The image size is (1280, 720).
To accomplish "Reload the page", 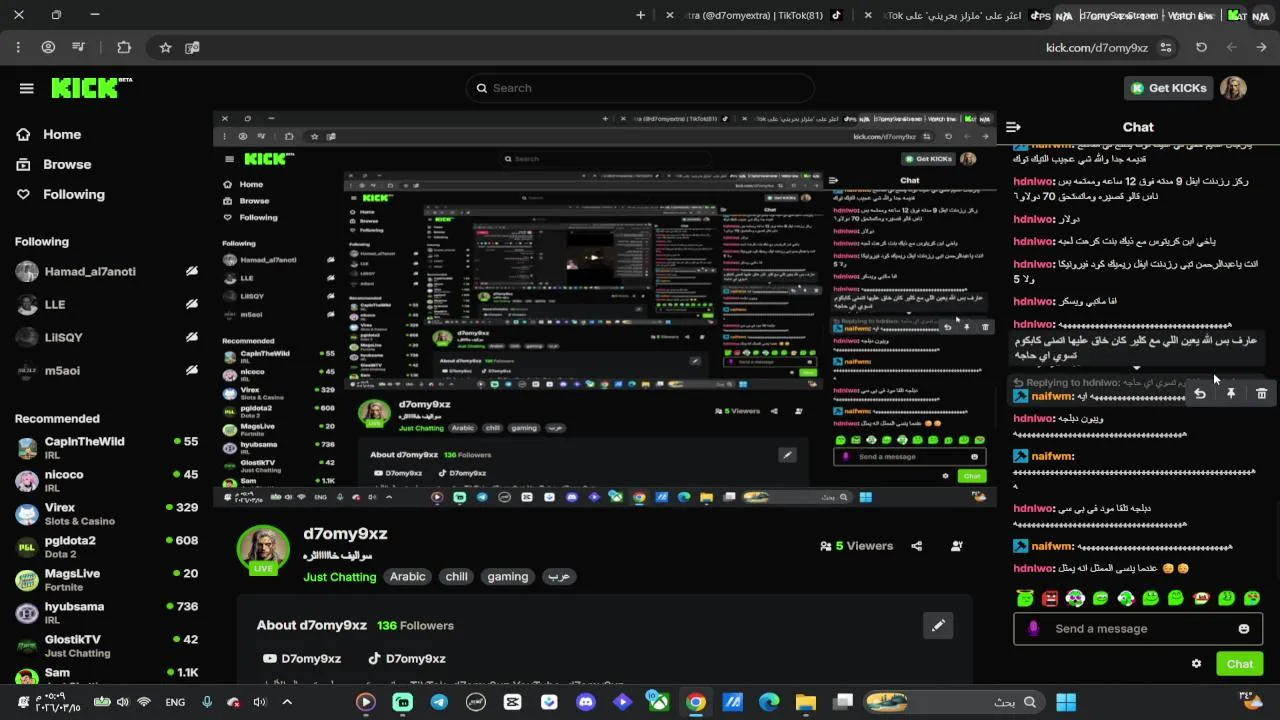I will pos(1201,47).
